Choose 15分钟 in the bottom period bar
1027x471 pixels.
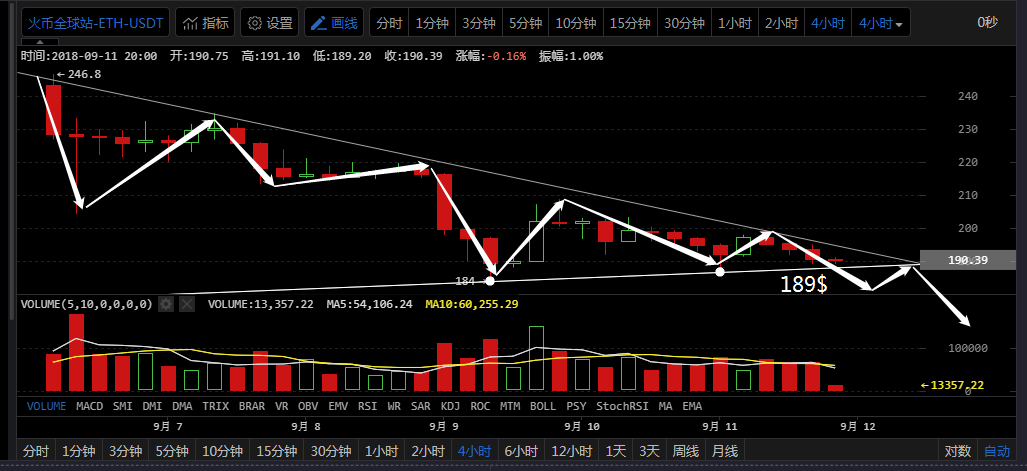click(276, 451)
